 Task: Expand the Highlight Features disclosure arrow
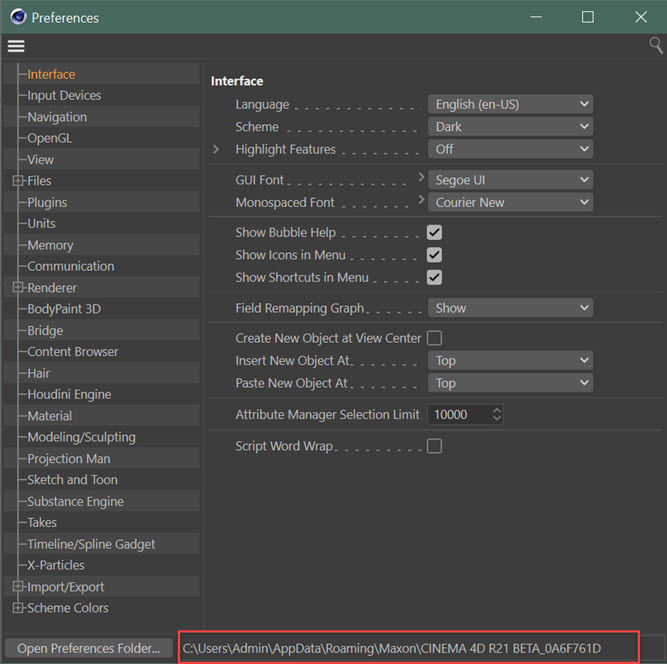tap(216, 149)
